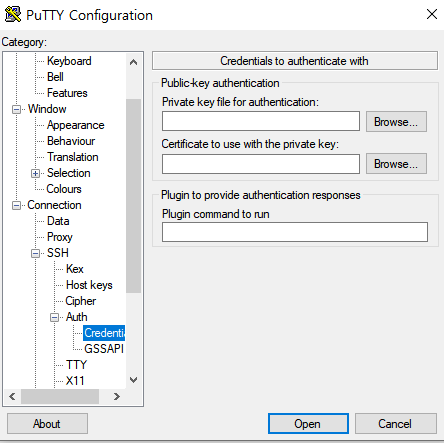Collapse the Window category node
This screenshot has width=444, height=443.
16,109
